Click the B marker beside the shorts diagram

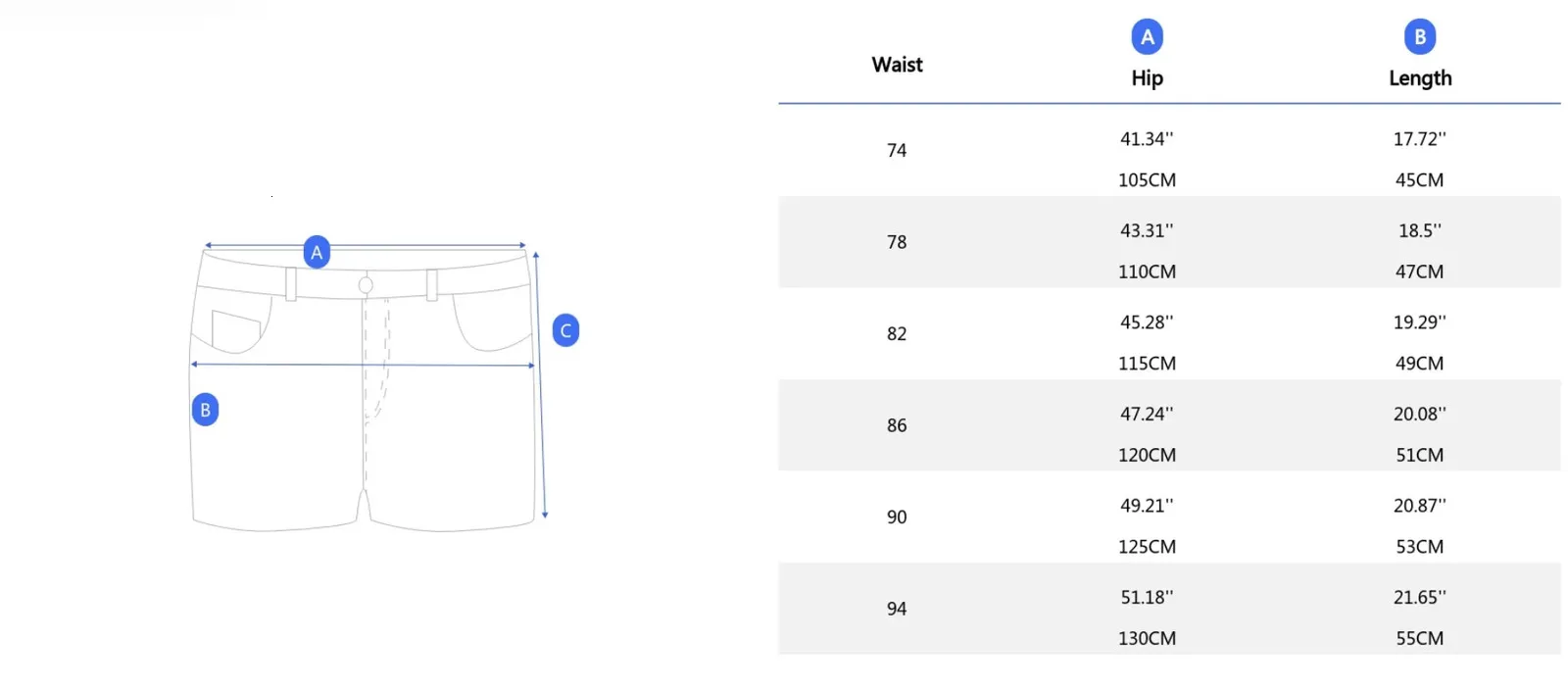[205, 410]
